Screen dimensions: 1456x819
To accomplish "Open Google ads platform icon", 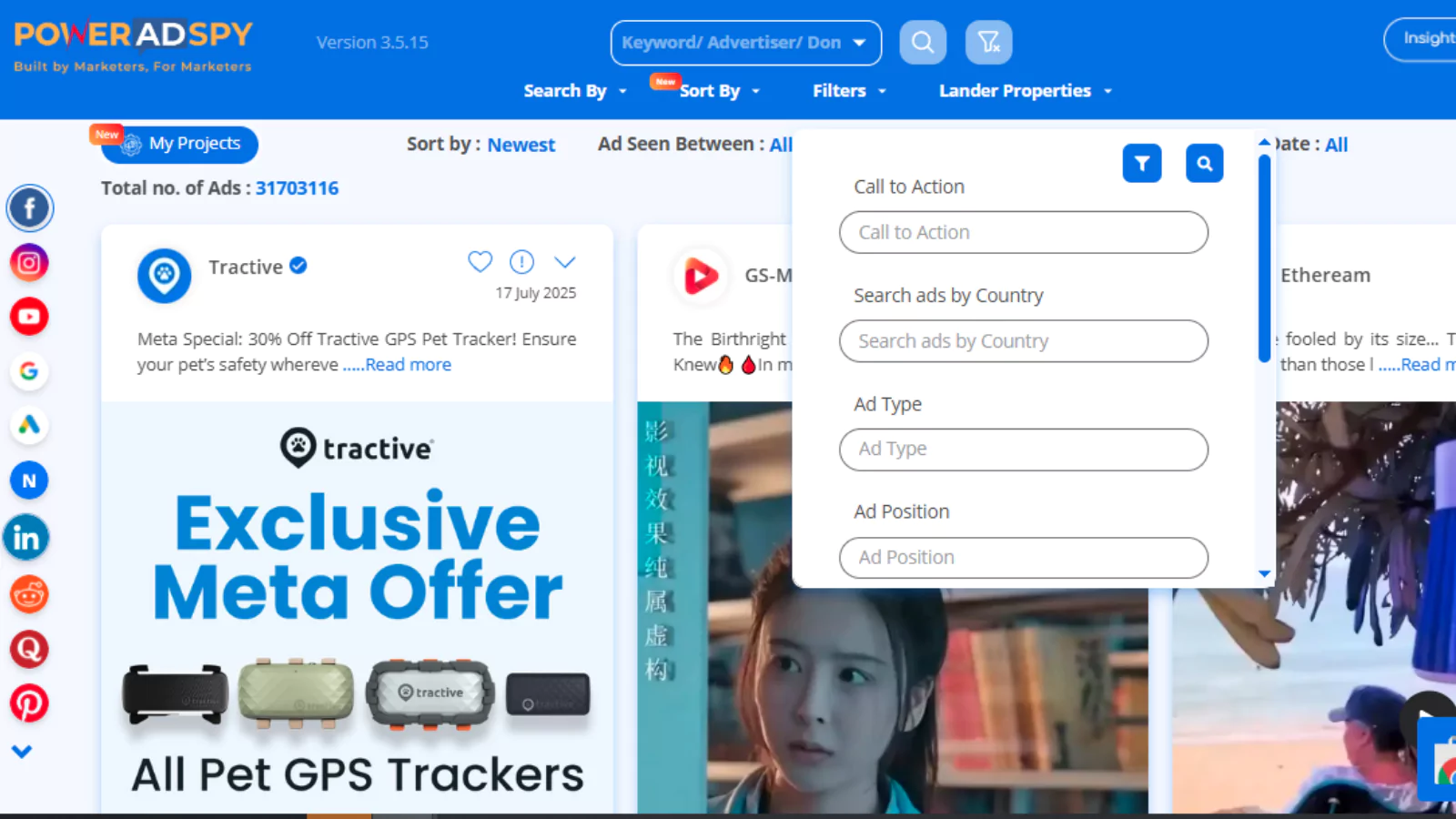I will click(x=29, y=371).
